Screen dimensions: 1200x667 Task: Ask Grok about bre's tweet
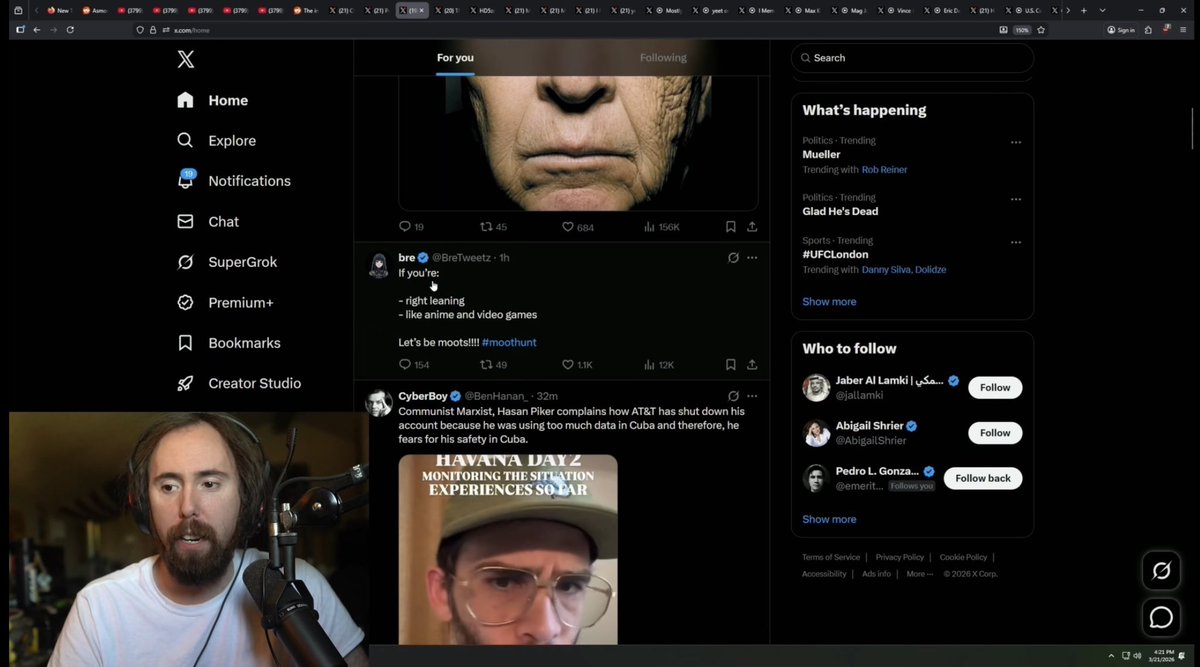pos(734,257)
